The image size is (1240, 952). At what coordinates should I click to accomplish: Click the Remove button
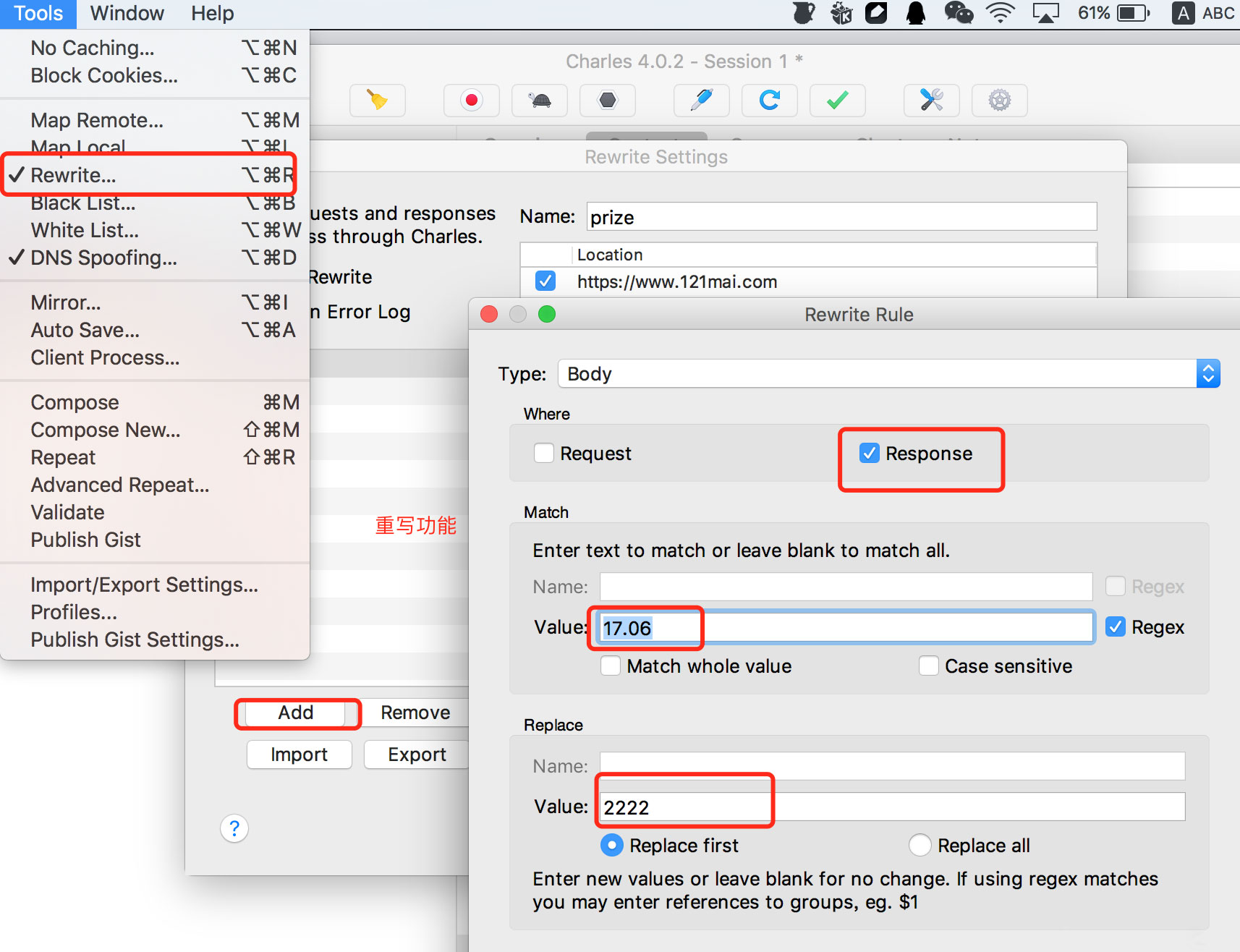416,713
